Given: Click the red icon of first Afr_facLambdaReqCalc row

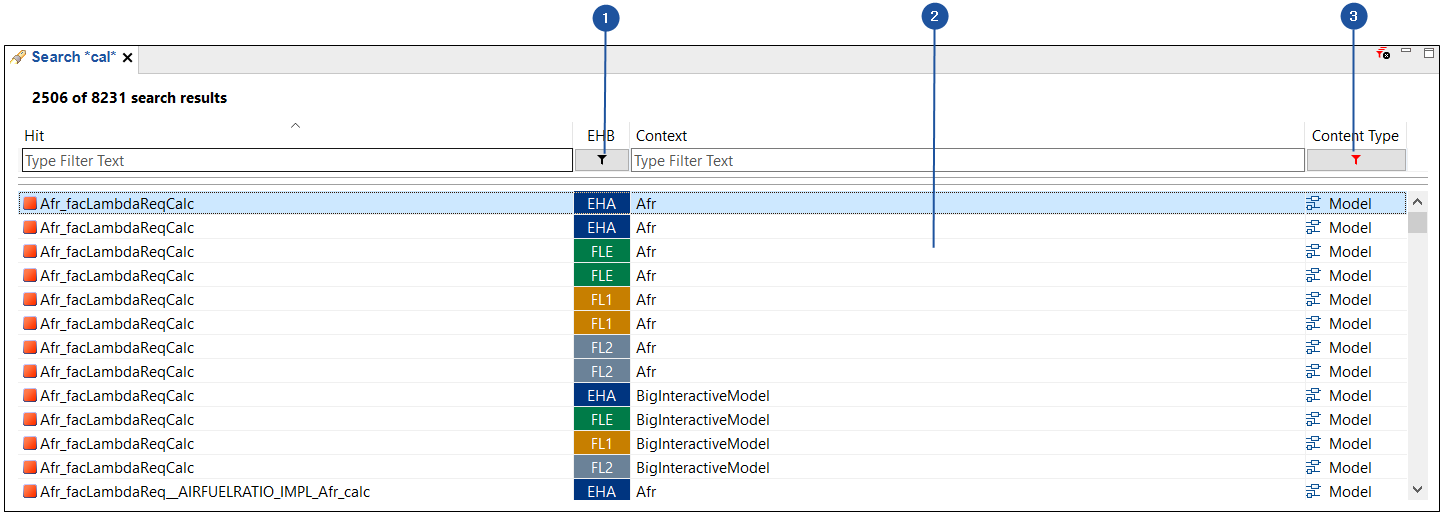Looking at the screenshot, I should point(30,203).
